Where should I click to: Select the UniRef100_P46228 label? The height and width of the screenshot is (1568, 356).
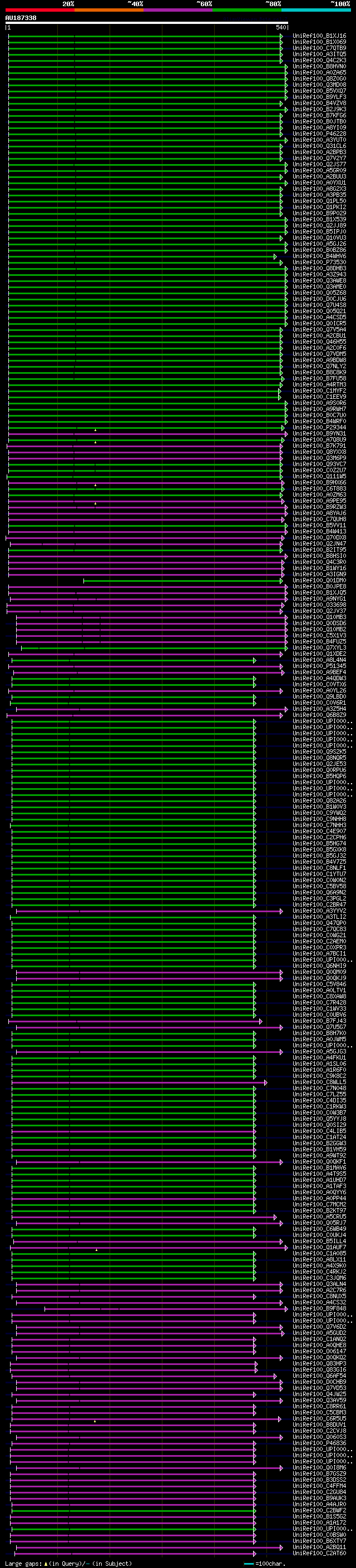tap(319, 134)
